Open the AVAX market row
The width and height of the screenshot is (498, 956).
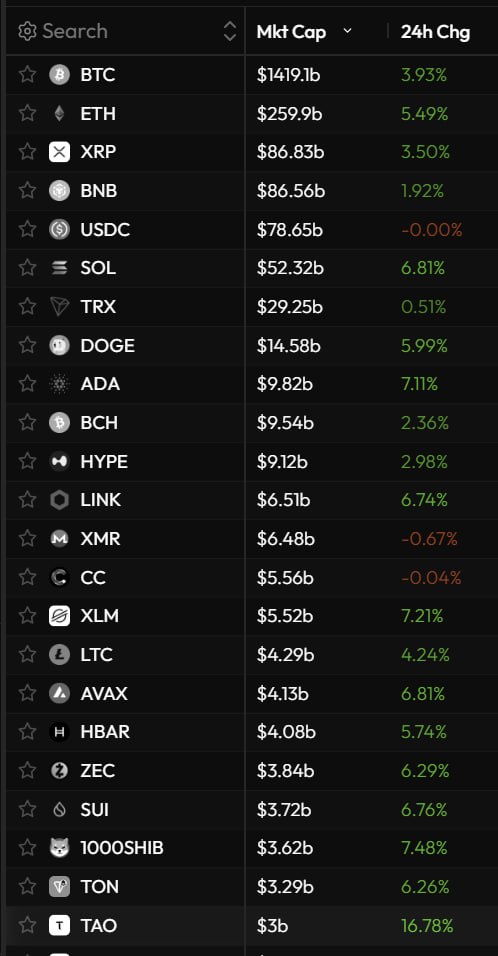click(x=252, y=693)
